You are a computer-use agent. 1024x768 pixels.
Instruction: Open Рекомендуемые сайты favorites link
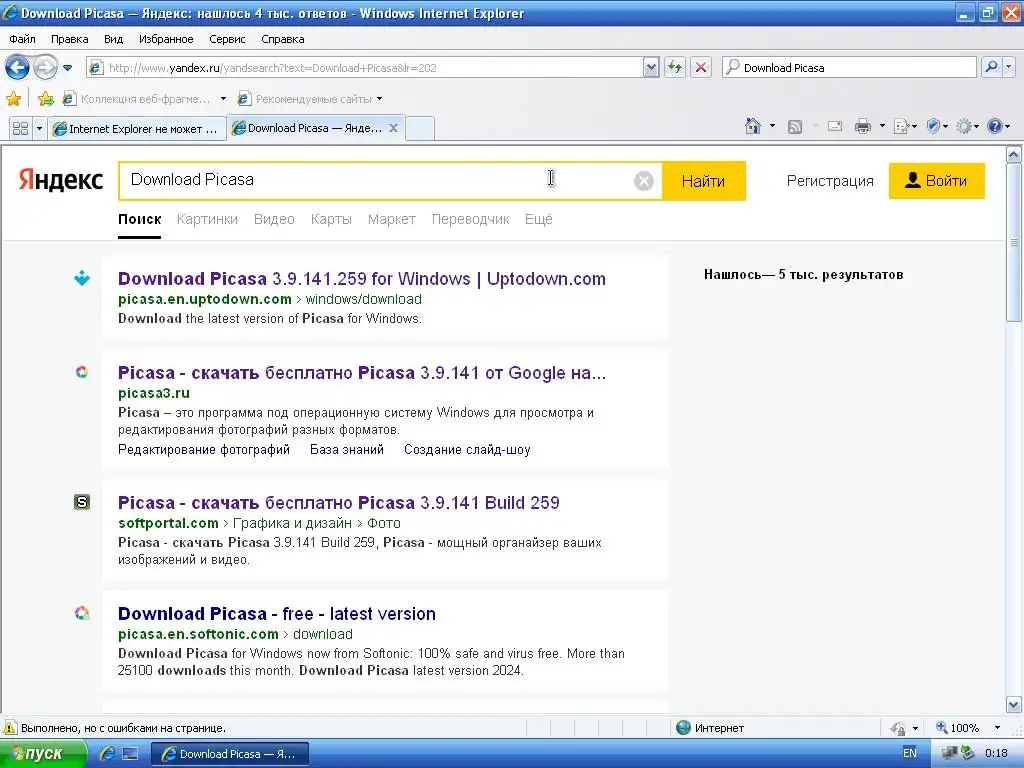pyautogui.click(x=304, y=99)
